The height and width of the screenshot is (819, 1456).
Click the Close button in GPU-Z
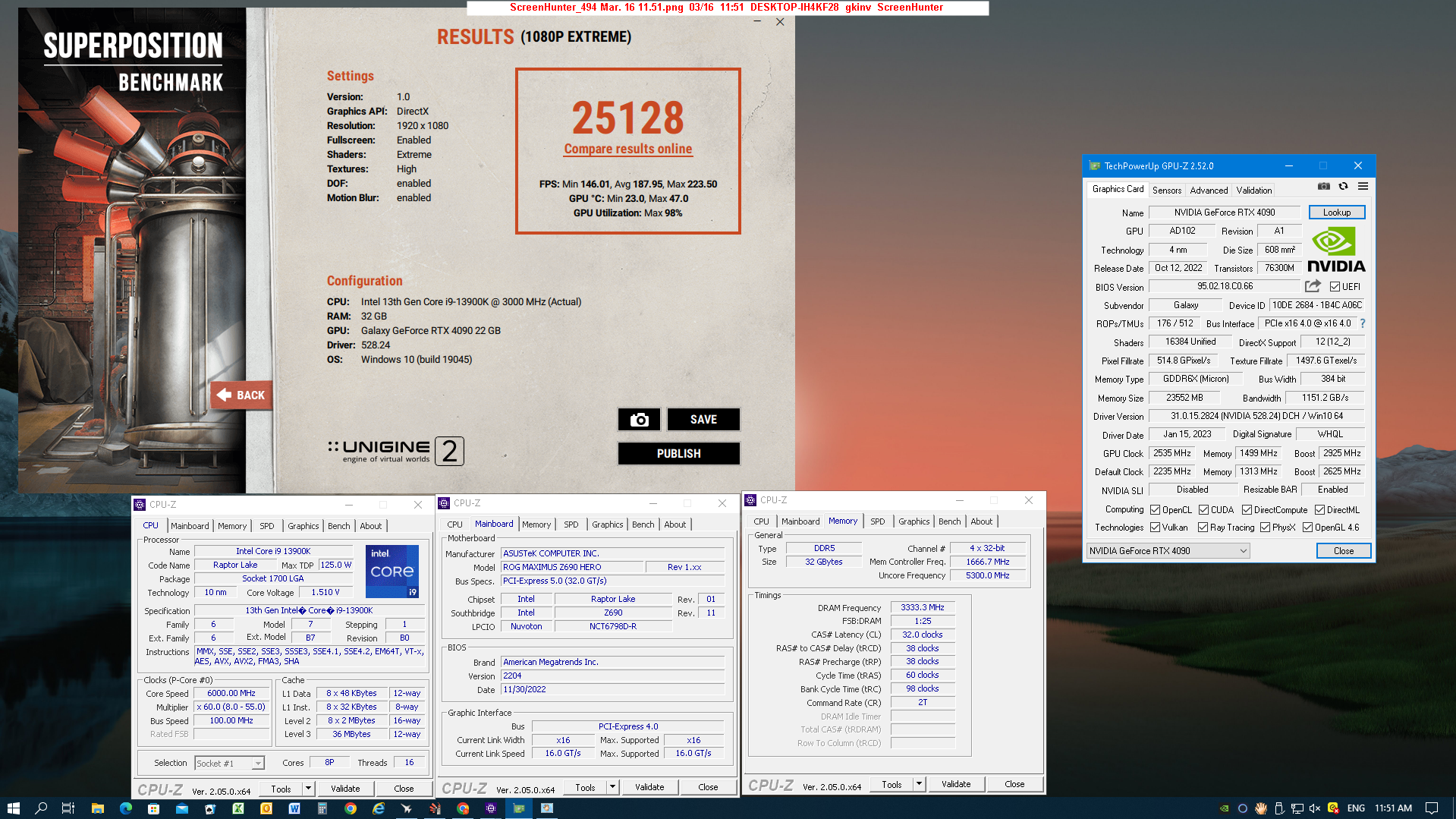click(1343, 551)
